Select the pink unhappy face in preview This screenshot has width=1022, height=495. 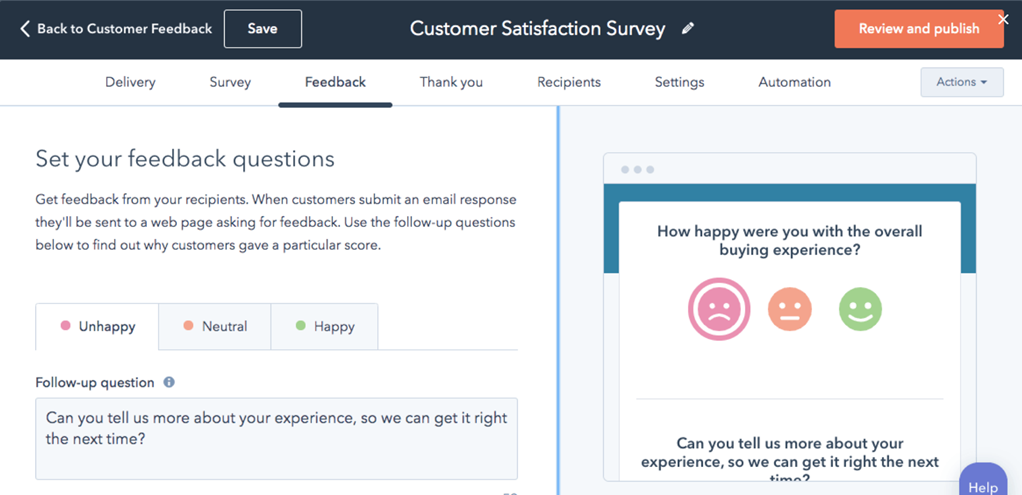[718, 310]
